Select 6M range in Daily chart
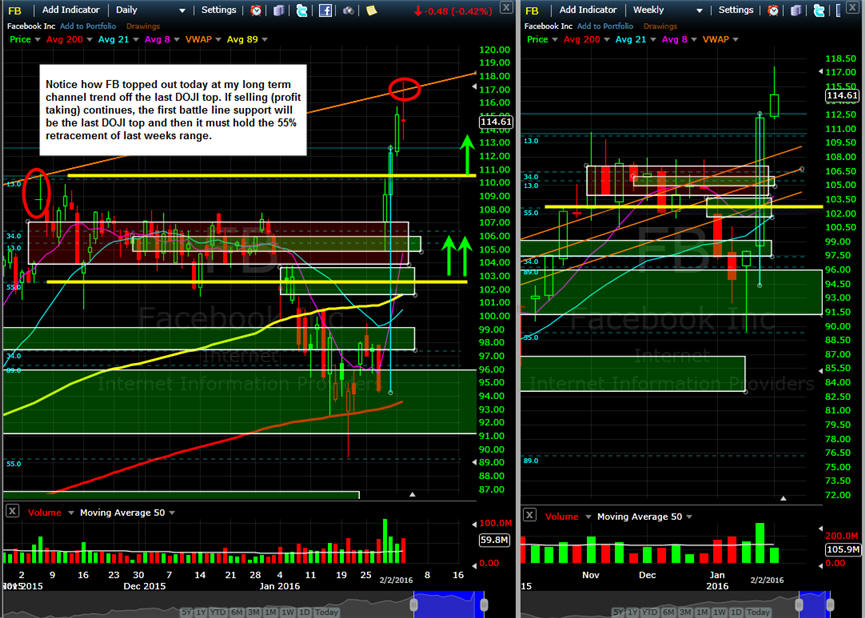The image size is (865, 618). 236,612
